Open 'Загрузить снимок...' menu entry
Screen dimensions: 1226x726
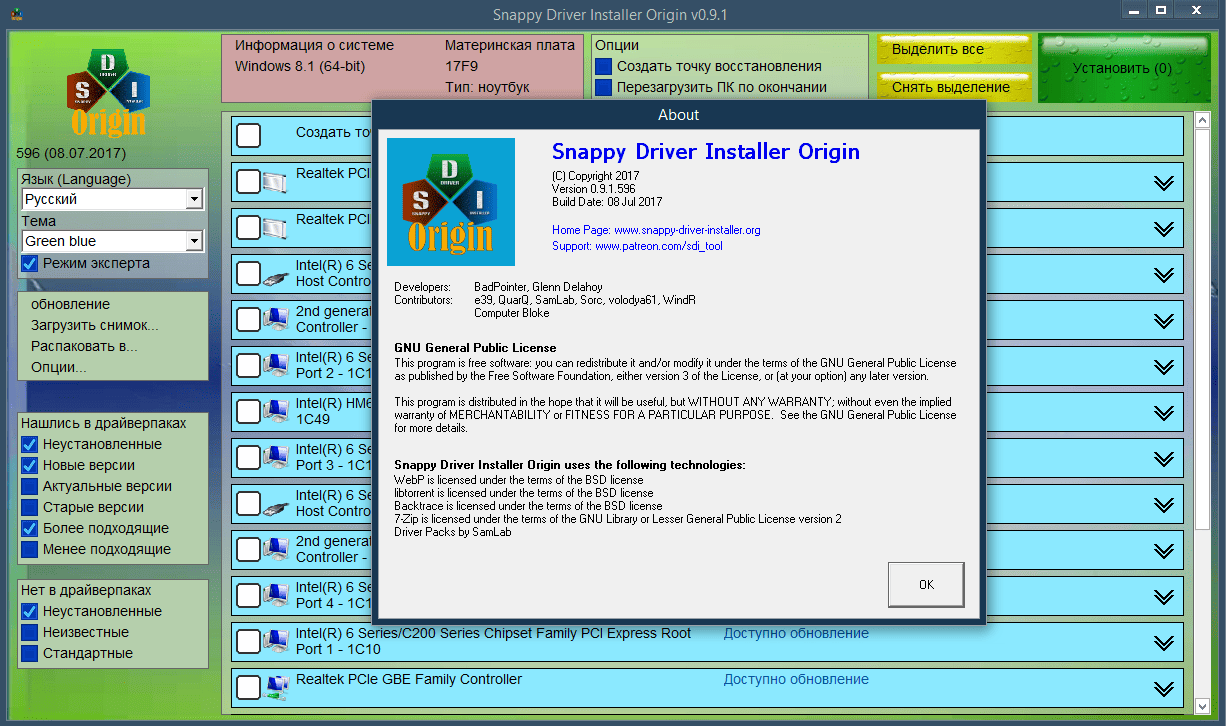click(95, 325)
